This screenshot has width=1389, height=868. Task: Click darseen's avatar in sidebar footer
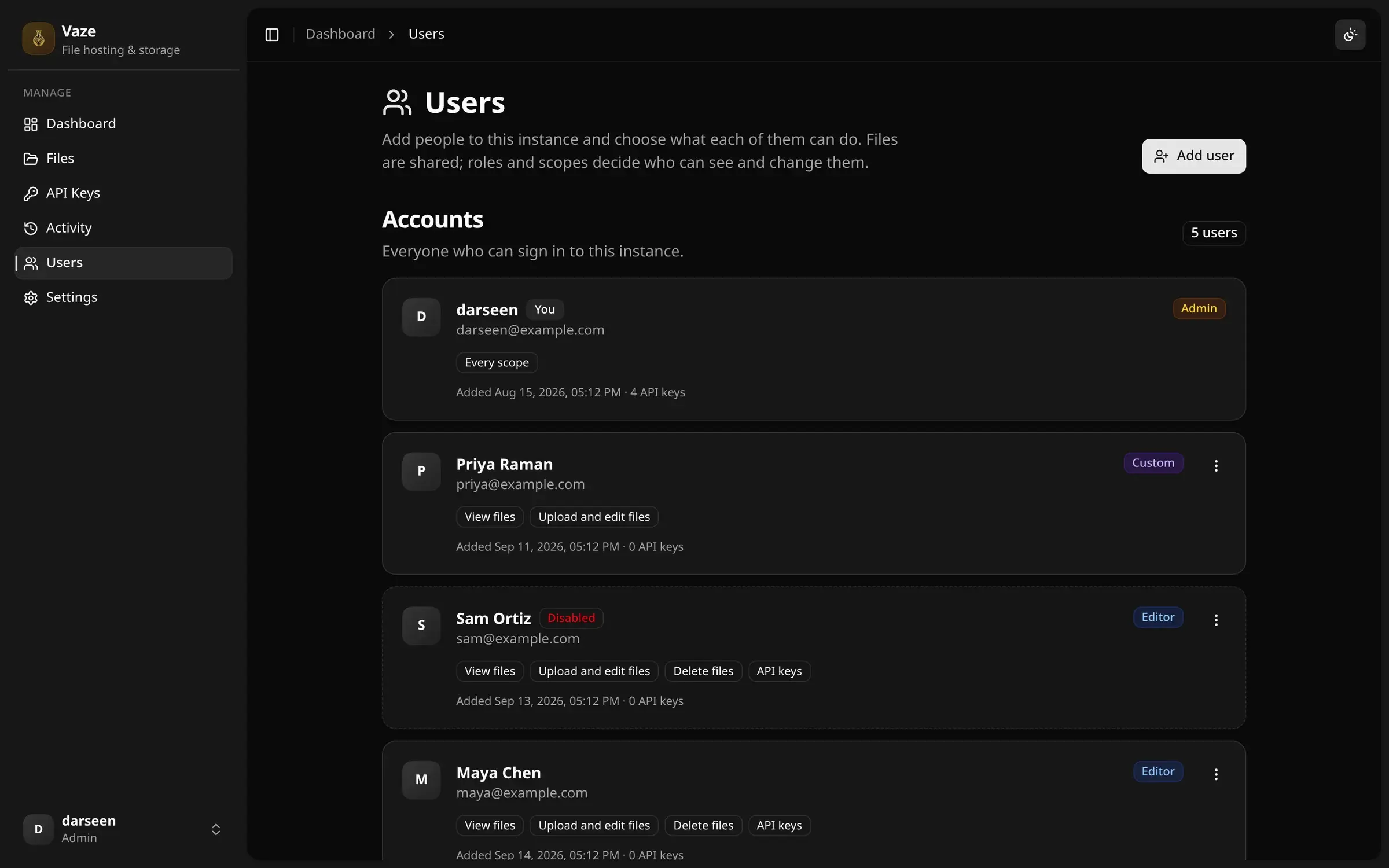pyautogui.click(x=38, y=829)
